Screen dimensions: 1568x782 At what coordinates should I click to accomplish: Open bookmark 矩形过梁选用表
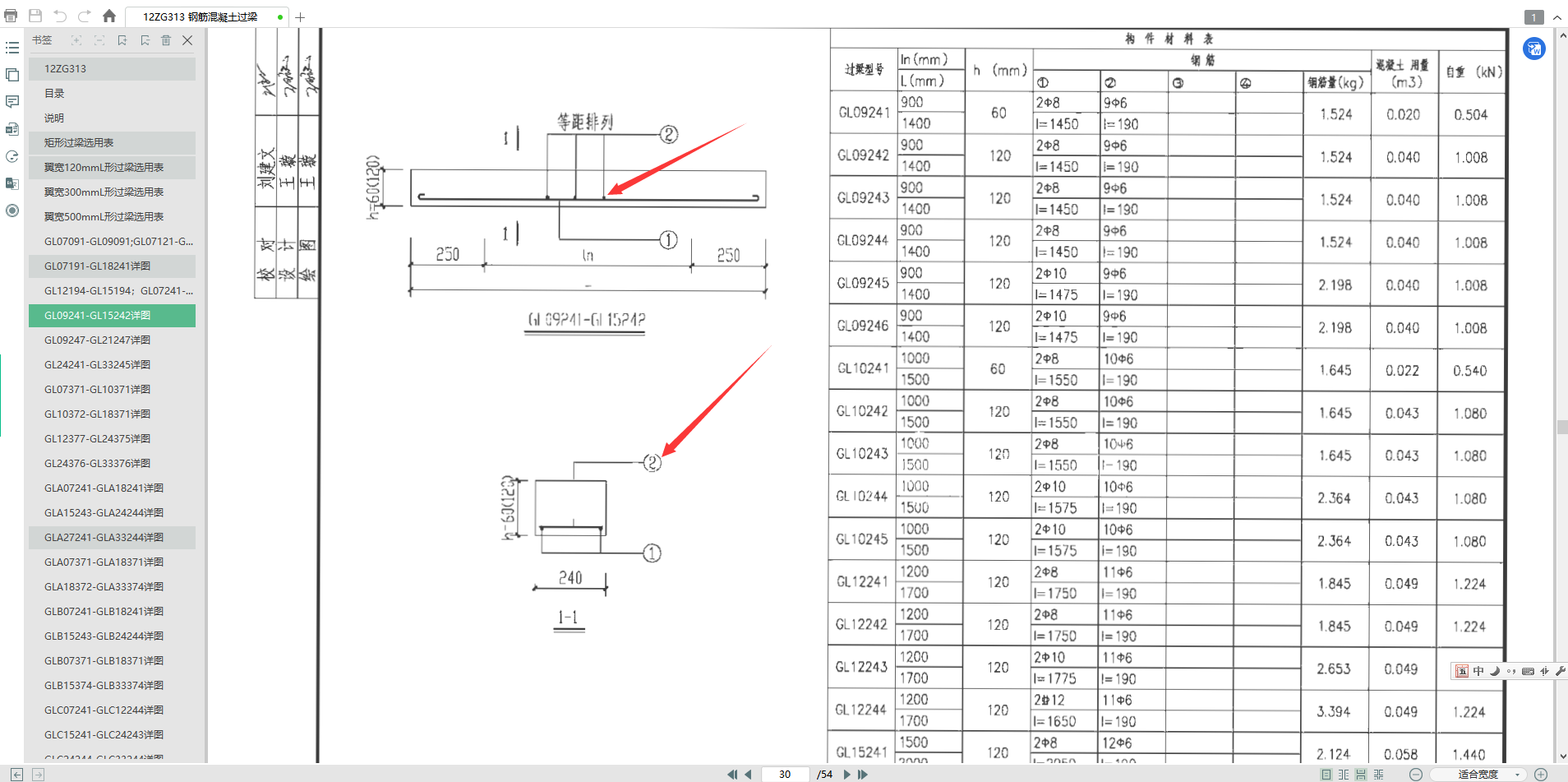[x=112, y=143]
